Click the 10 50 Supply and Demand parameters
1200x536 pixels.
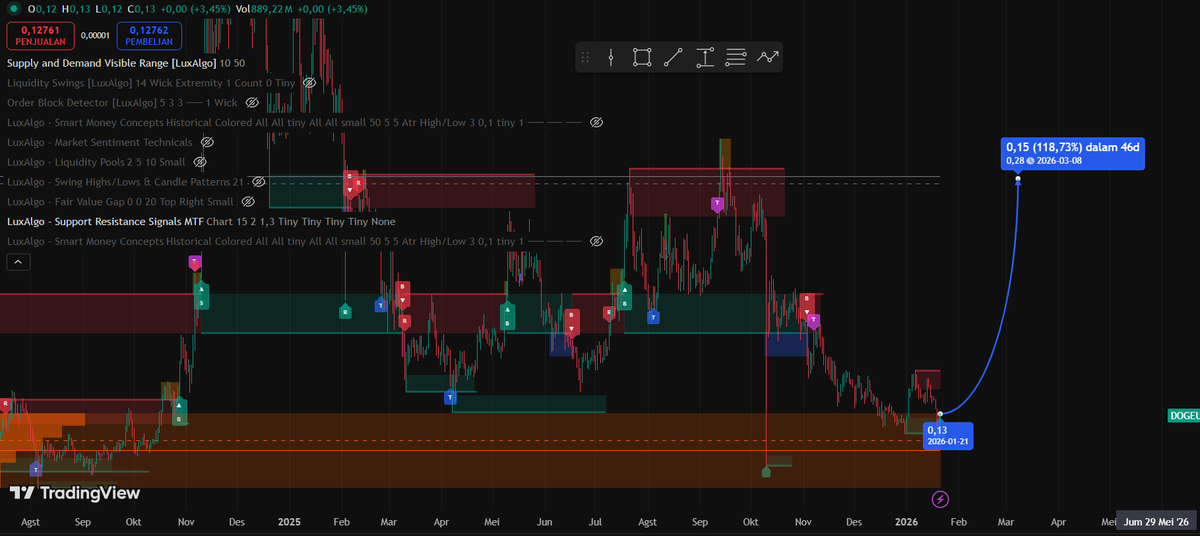coord(232,63)
